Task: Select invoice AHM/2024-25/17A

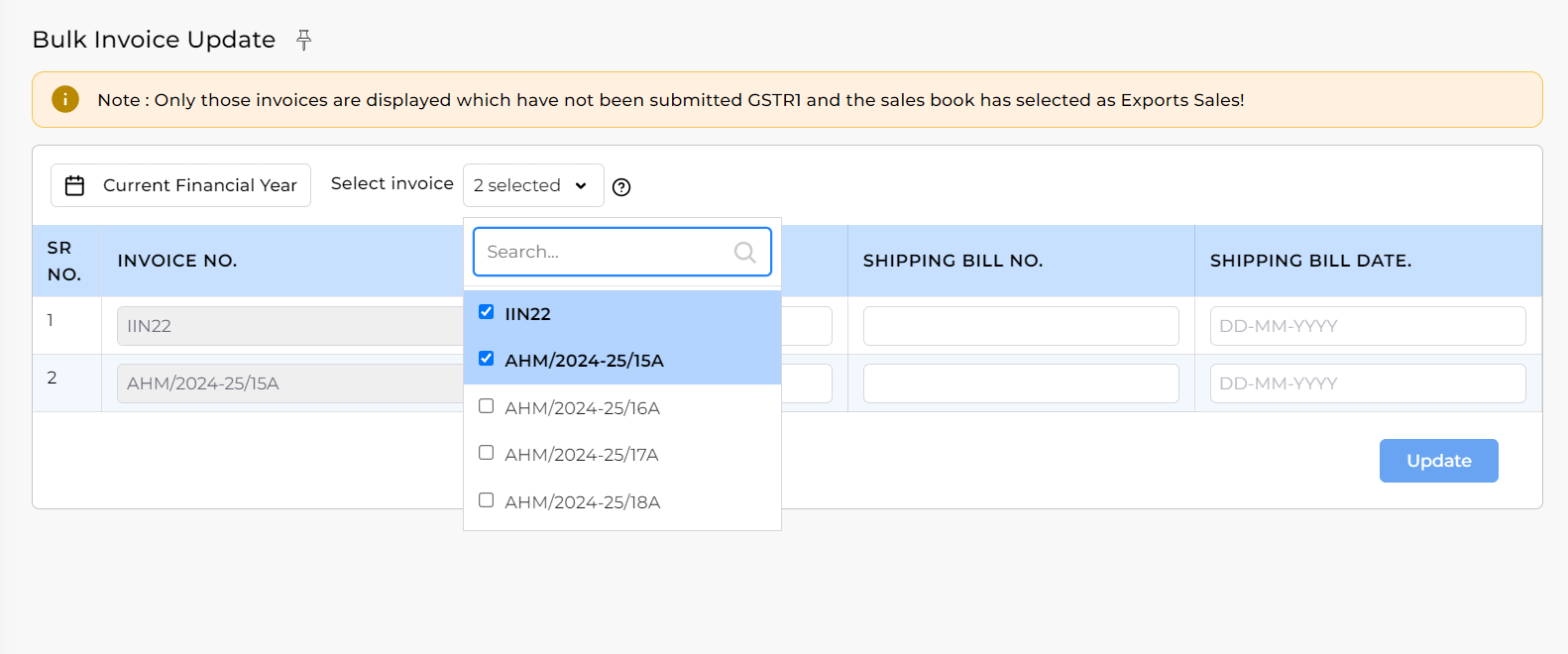Action: [487, 453]
